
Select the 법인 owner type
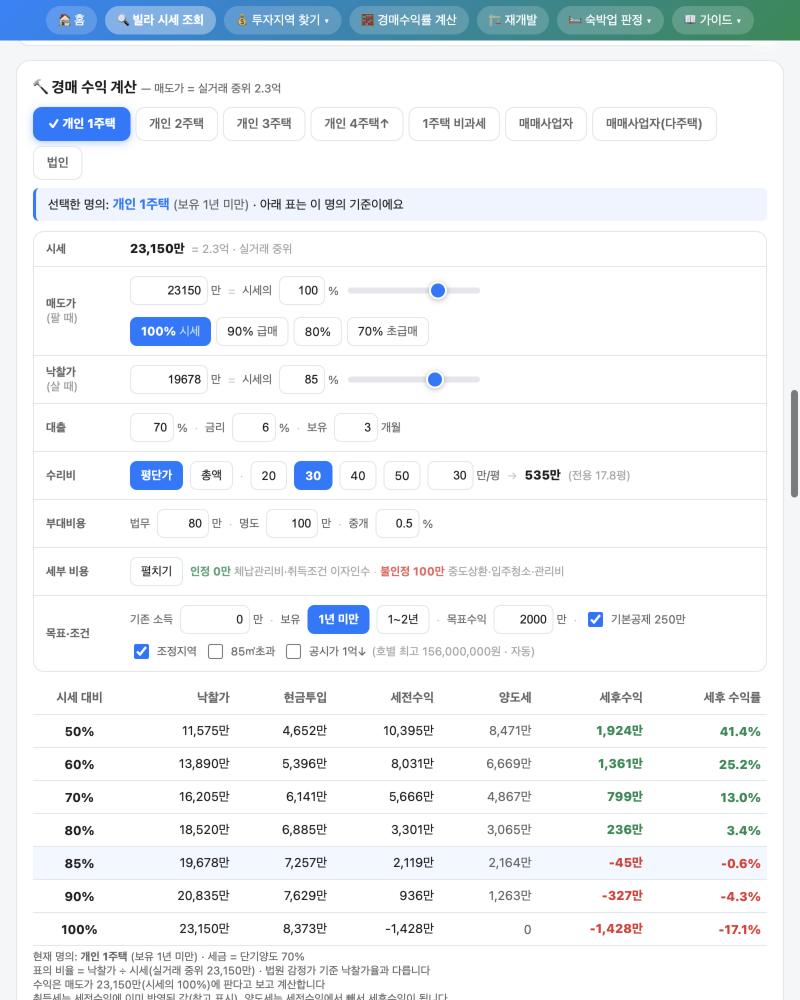[57, 163]
